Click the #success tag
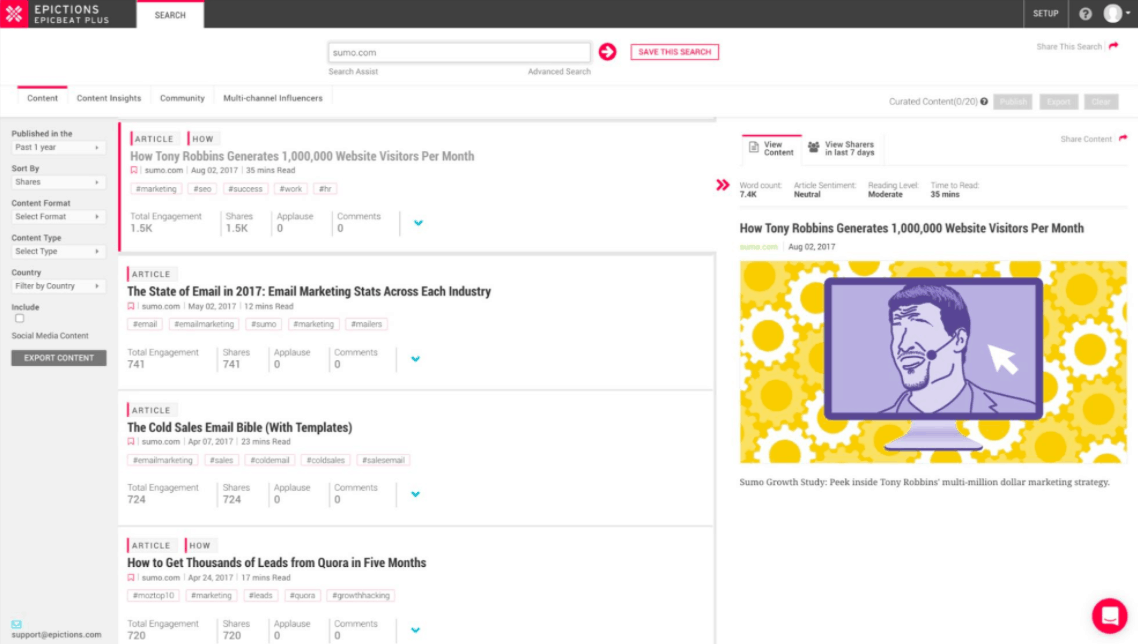The image size is (1138, 644). pos(245,189)
